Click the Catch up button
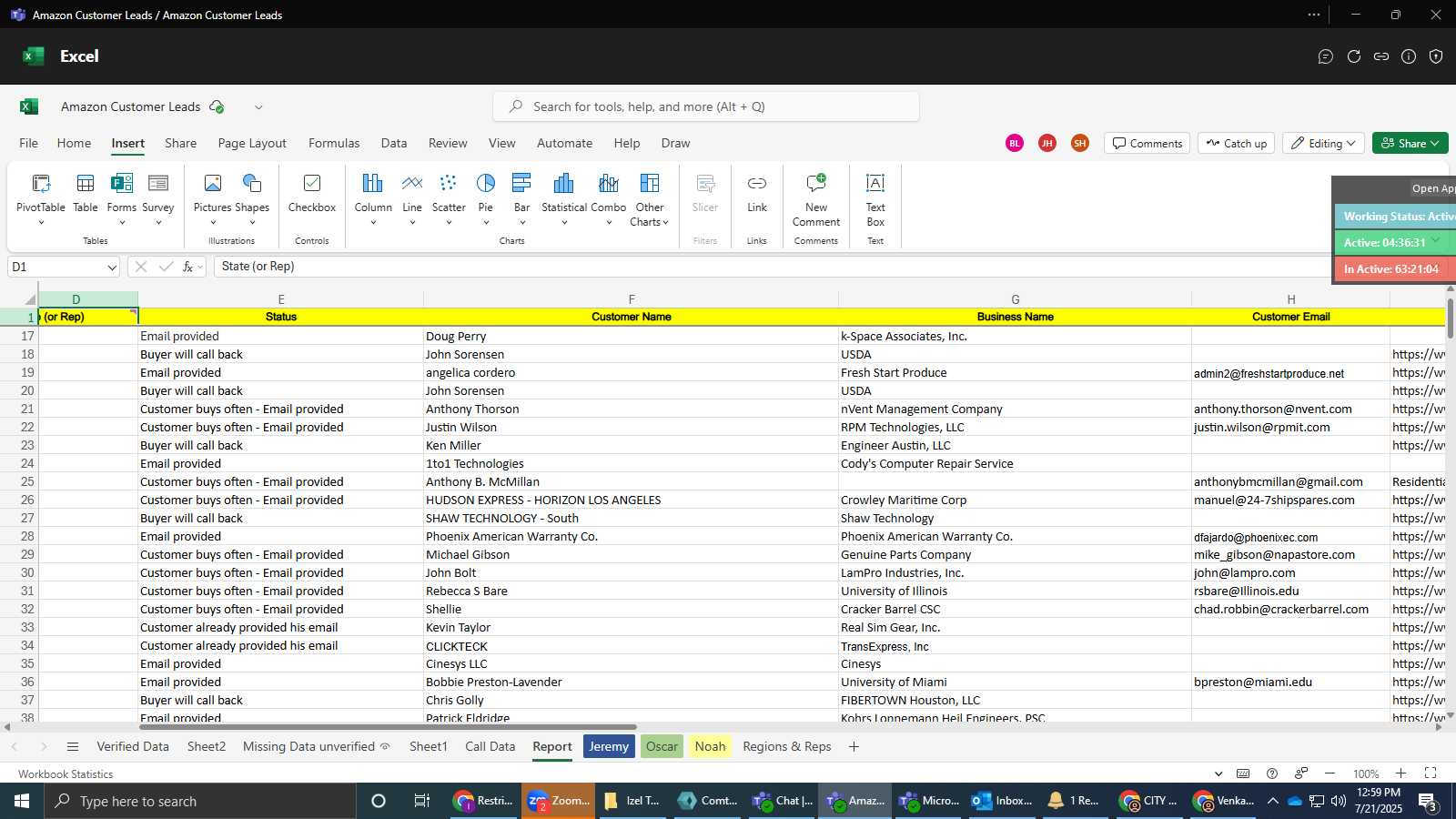 [1235, 143]
